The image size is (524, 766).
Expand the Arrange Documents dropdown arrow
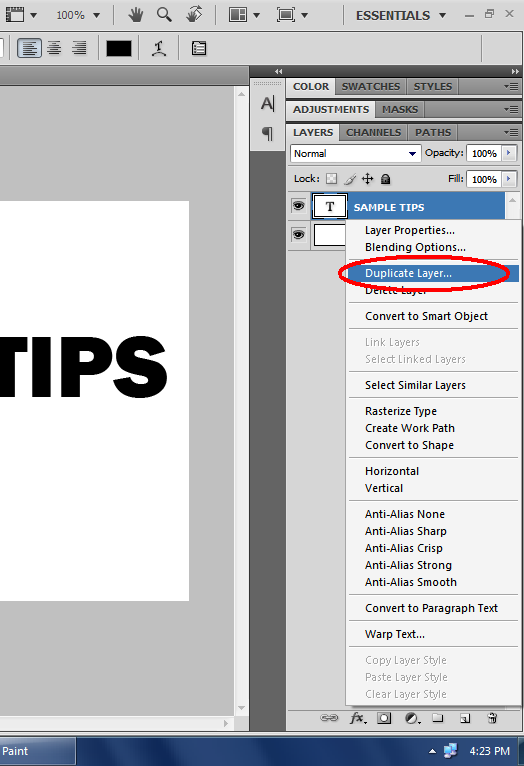(256, 16)
